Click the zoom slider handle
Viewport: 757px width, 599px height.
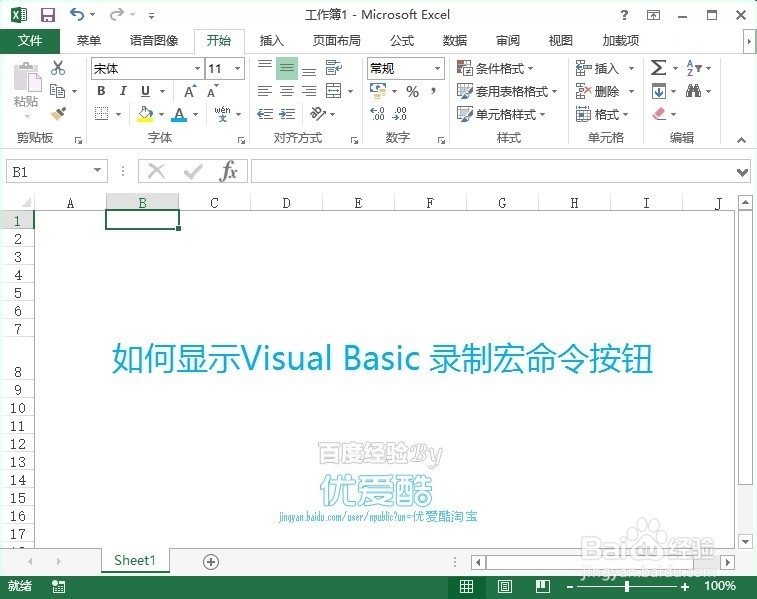pos(627,586)
